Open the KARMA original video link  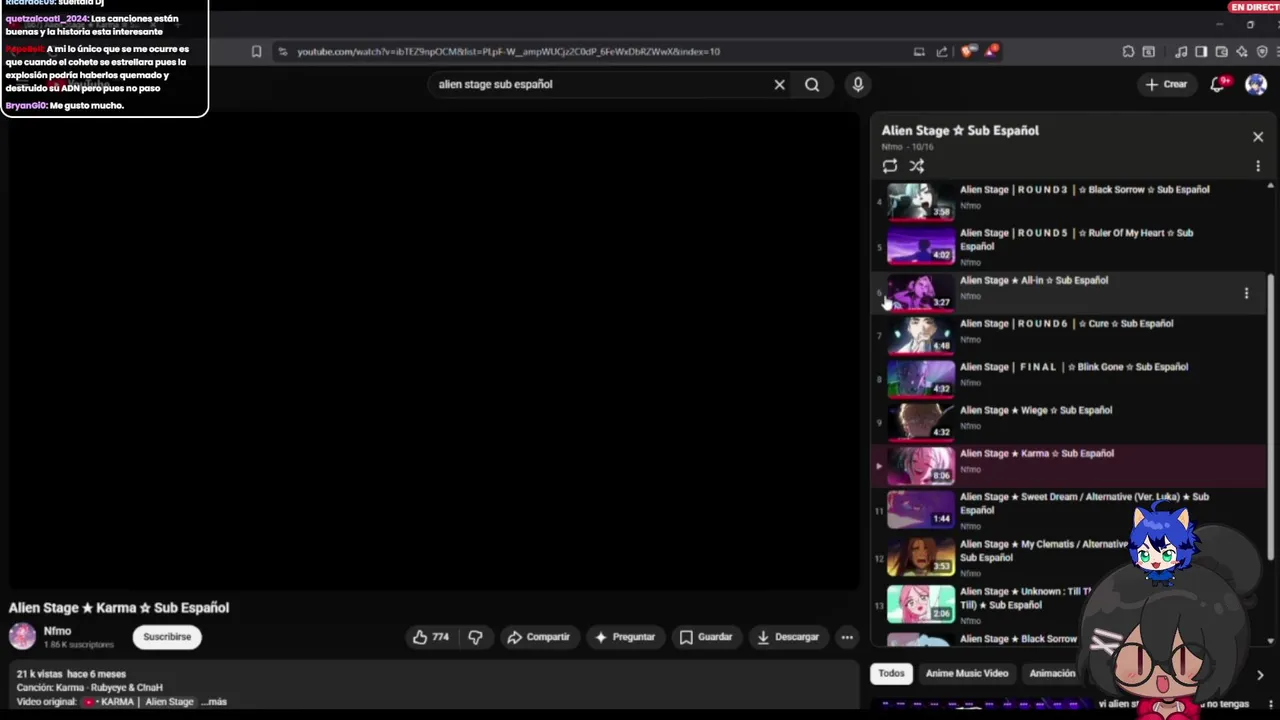139,702
